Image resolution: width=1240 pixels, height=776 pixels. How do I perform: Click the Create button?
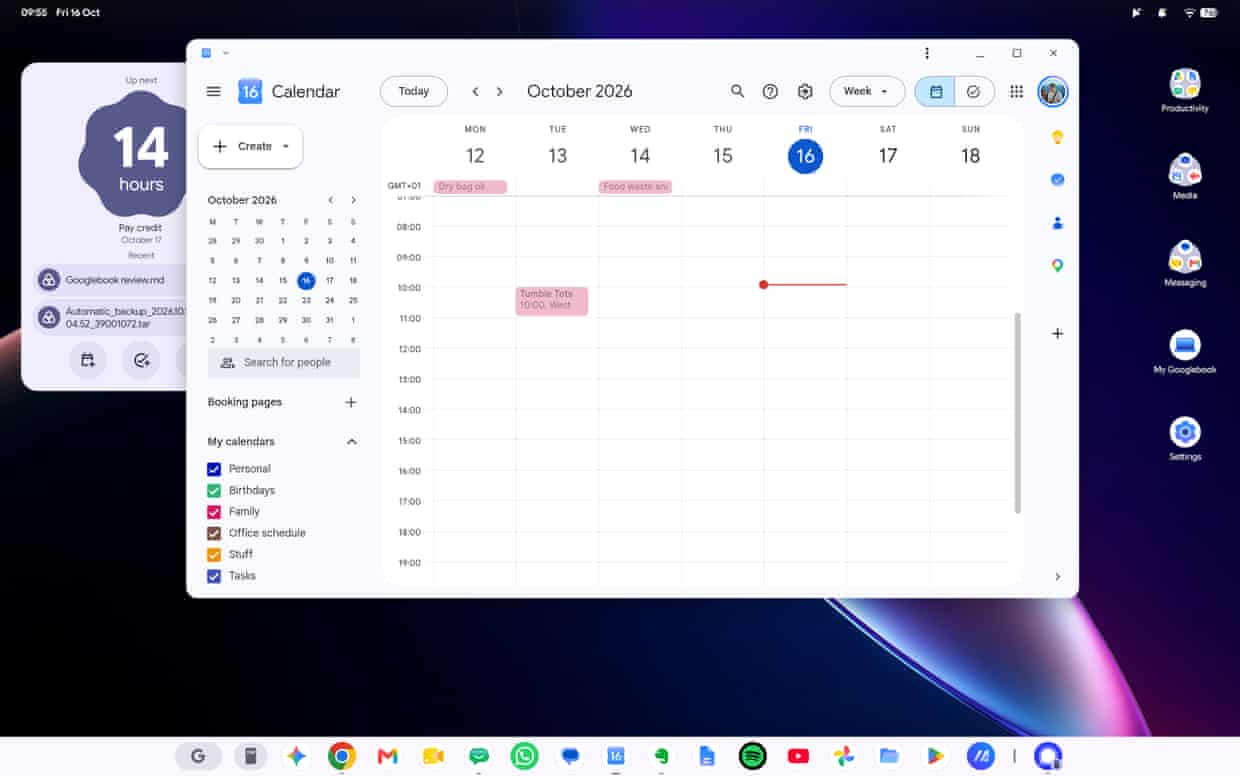(250, 147)
